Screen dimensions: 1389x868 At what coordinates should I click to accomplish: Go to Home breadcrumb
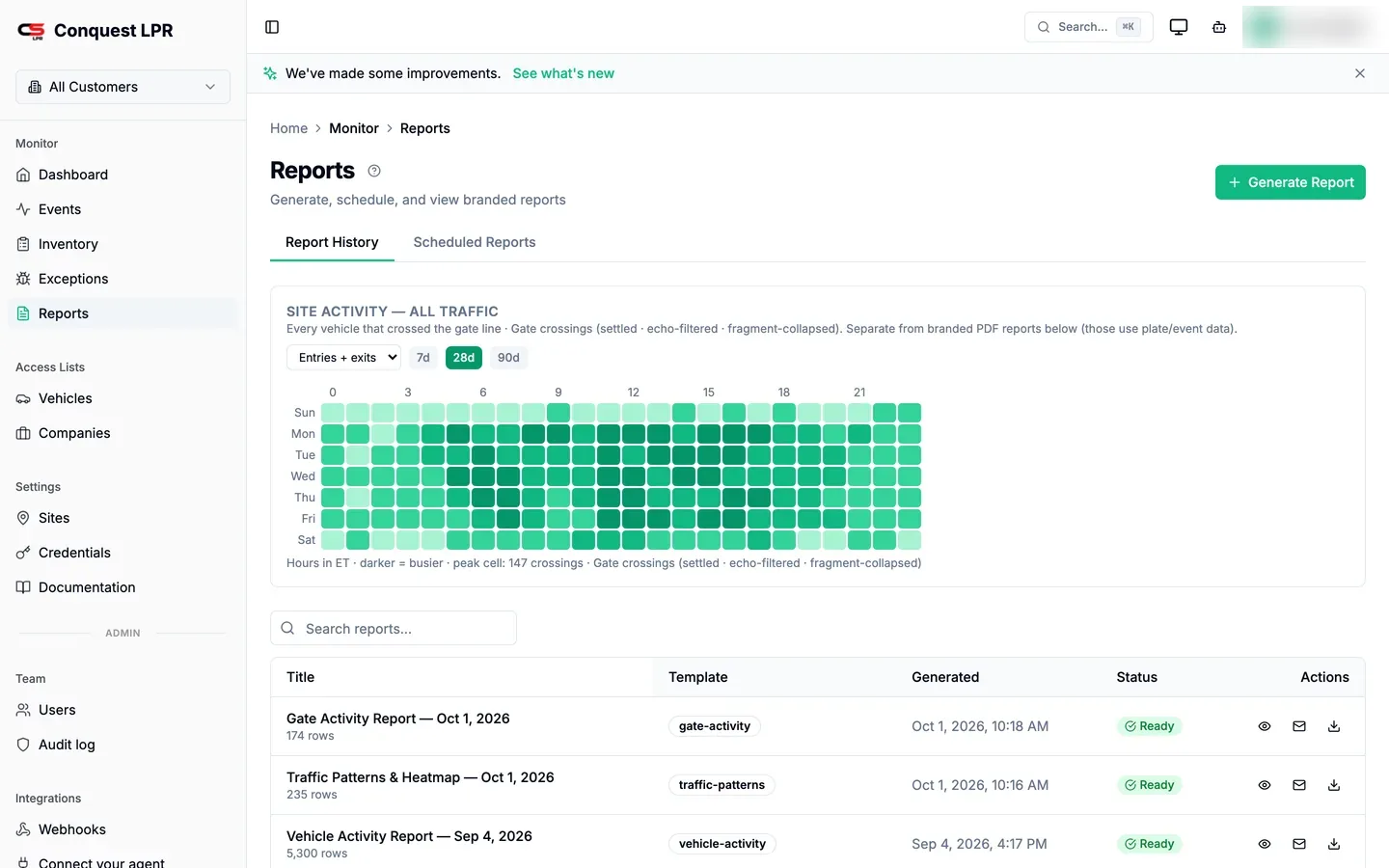[288, 128]
